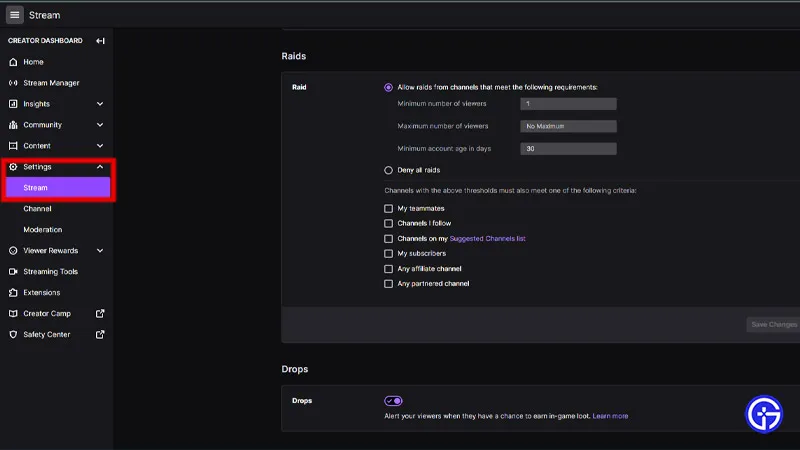This screenshot has width=800, height=450.
Task: Check the My teammates checkbox
Action: point(388,209)
